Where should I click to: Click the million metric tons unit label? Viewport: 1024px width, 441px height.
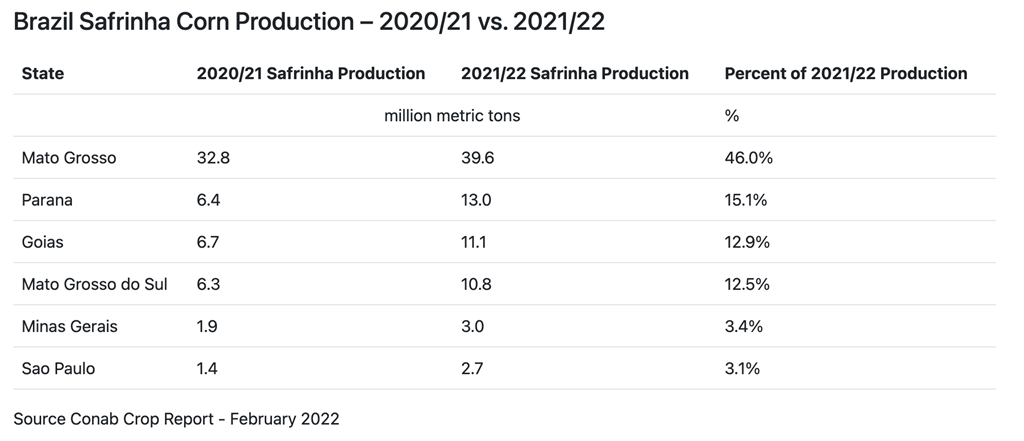click(452, 116)
